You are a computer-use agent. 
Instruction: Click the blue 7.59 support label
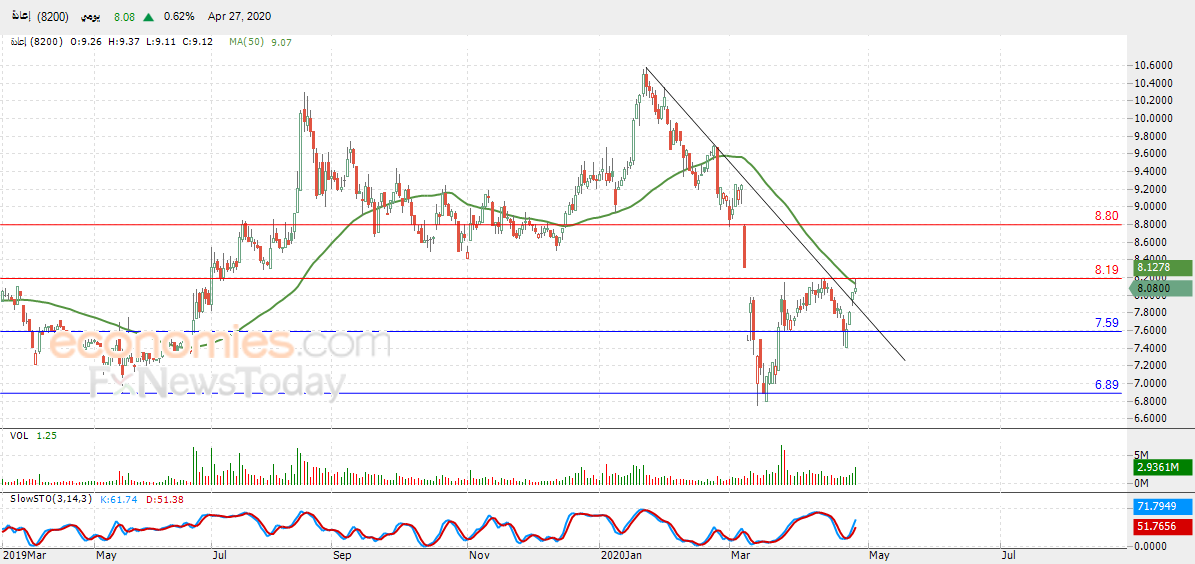[x=1106, y=322]
